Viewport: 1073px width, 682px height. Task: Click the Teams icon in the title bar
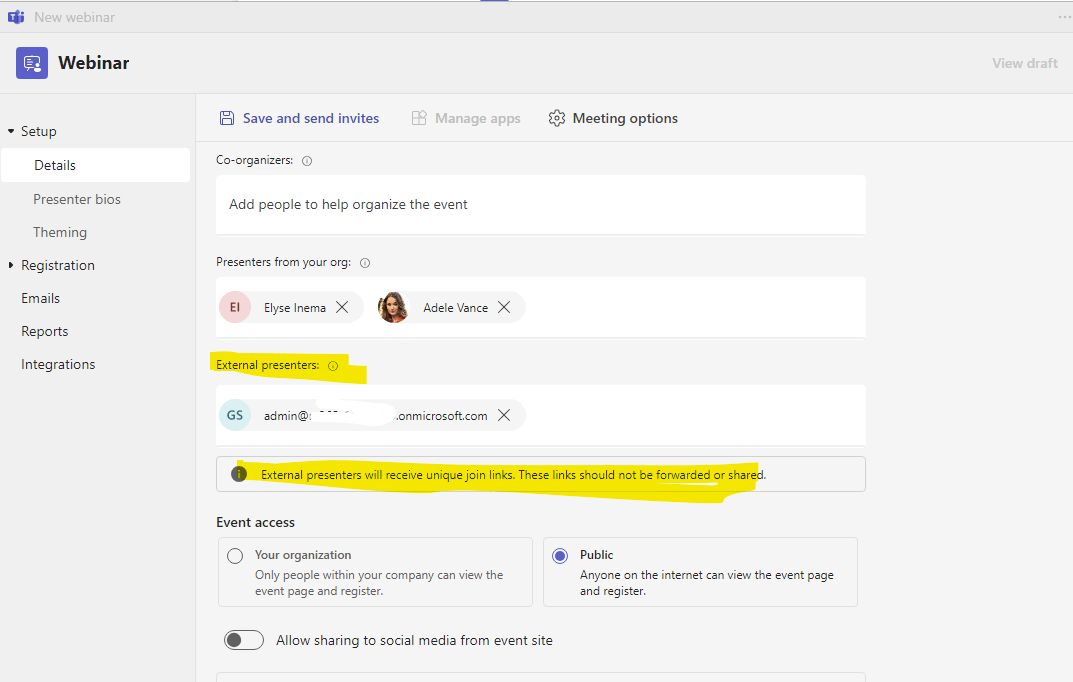pos(16,16)
